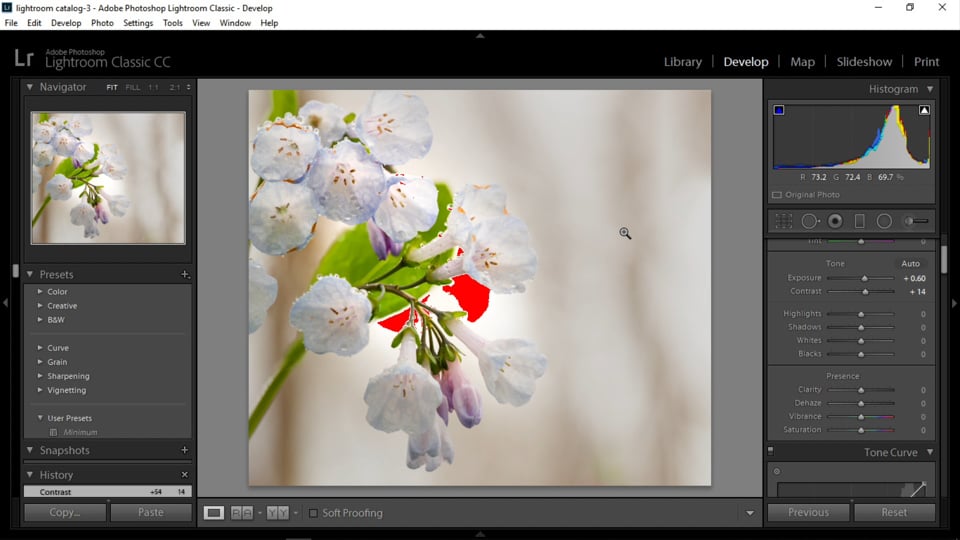Open the Photo menu

click(102, 23)
